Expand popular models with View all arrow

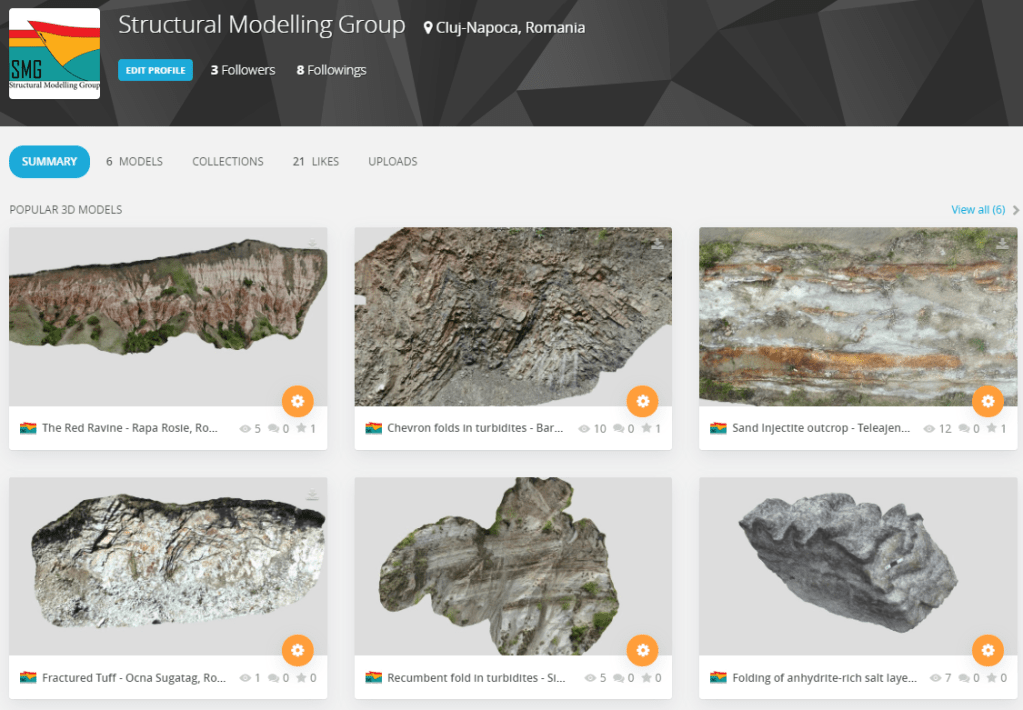(1016, 210)
